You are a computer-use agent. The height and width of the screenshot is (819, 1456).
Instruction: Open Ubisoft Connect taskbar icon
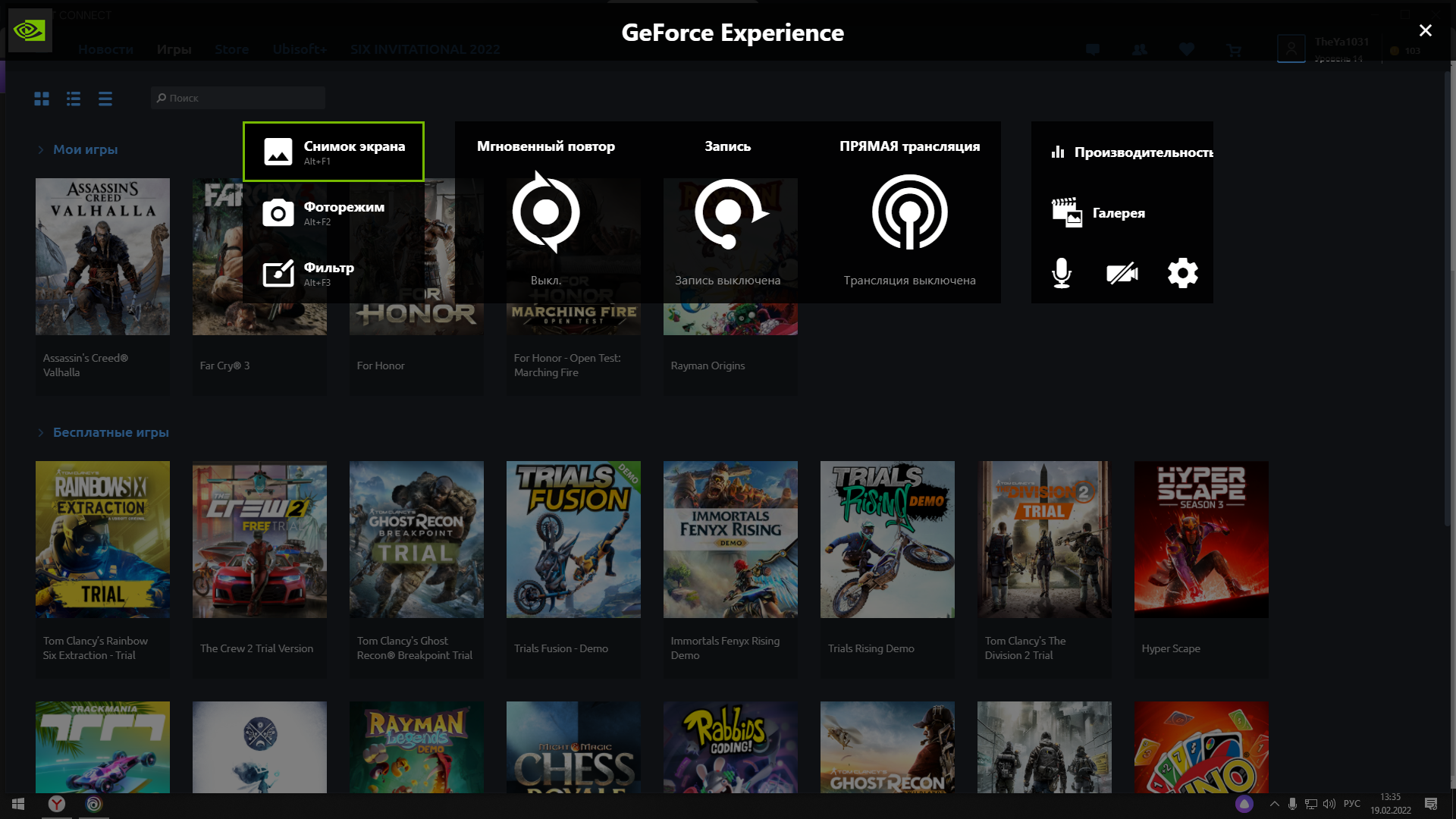click(x=94, y=804)
